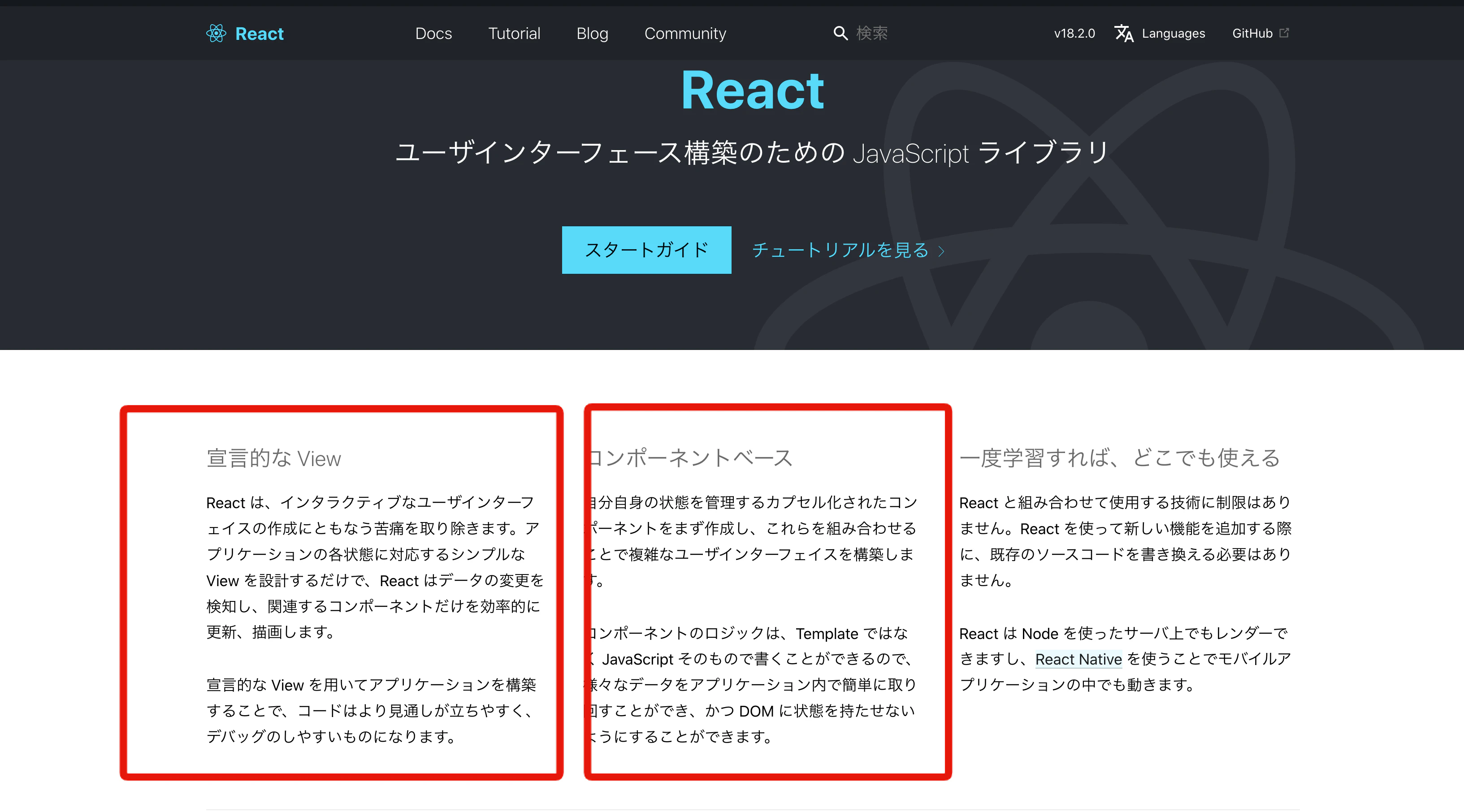This screenshot has height=812, width=1464.
Task: Click the Languages translate icon
Action: [1124, 34]
